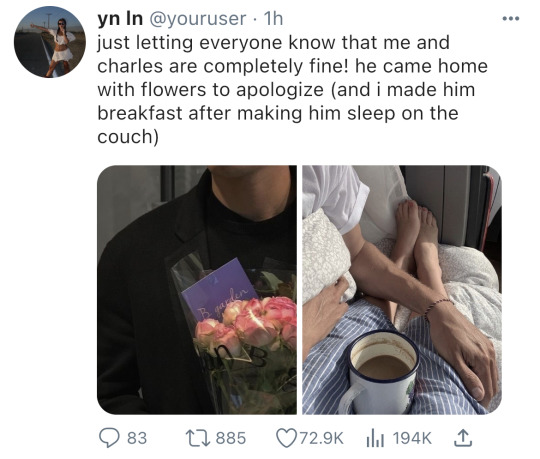Screen dimensions: 540x459
Task: Click the enamel coffee mug in photo
Action: pyautogui.click(x=381, y=372)
